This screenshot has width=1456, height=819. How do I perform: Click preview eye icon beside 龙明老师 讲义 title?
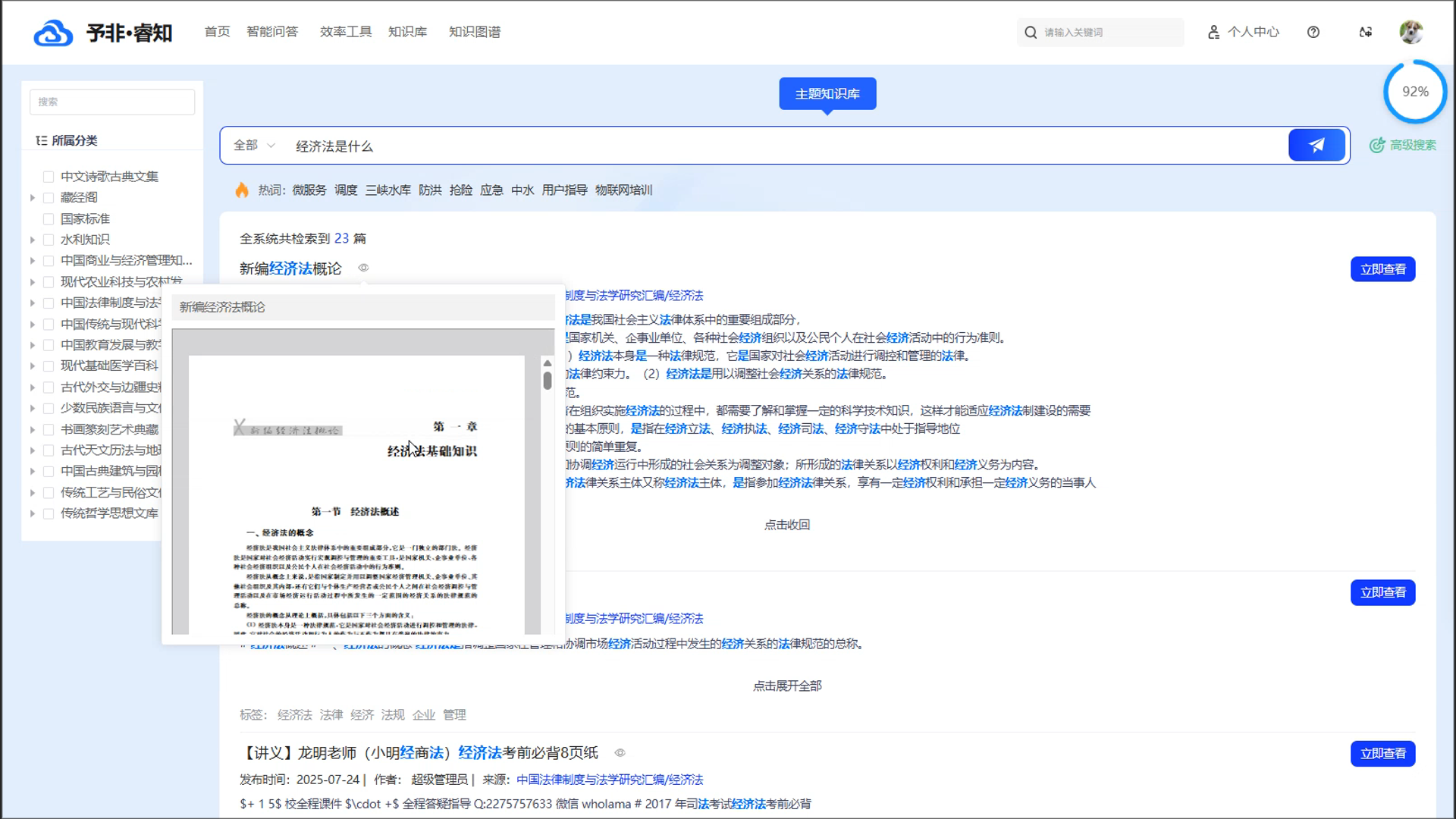(620, 753)
